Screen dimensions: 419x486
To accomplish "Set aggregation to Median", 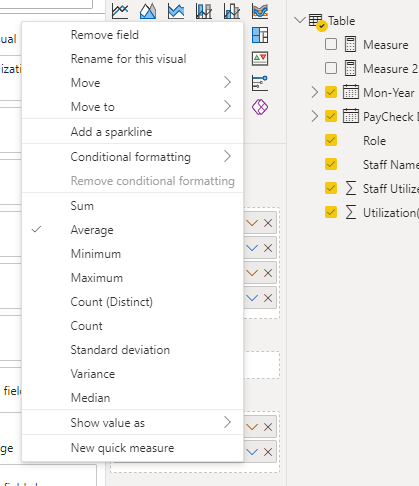I will point(133,398).
